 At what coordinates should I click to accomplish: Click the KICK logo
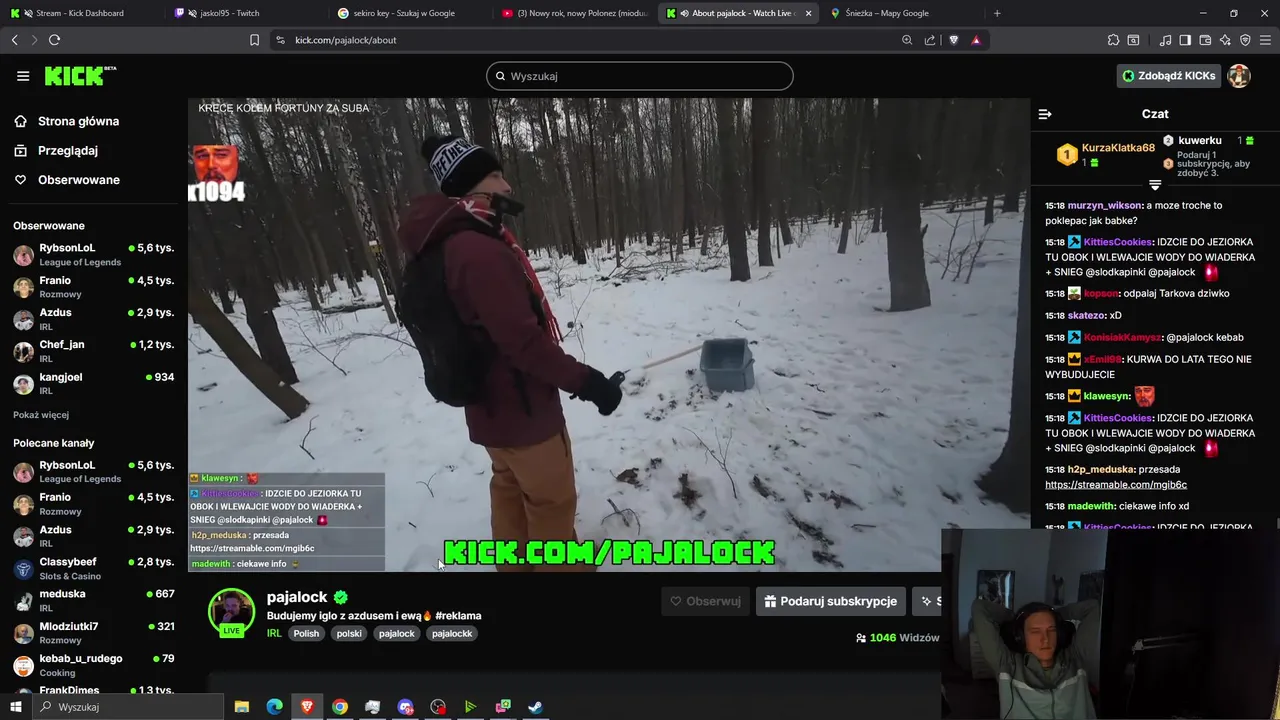click(x=80, y=76)
